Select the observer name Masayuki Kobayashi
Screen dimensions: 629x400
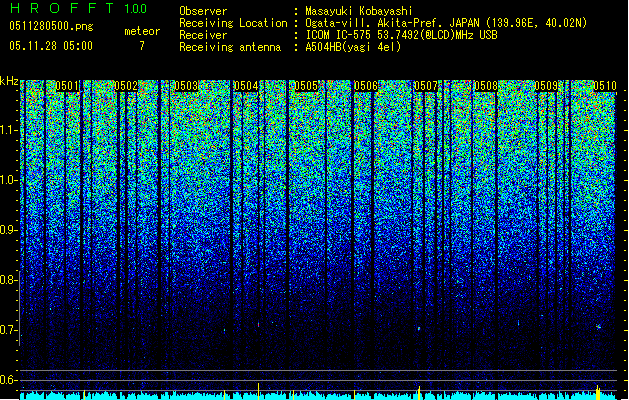pos(358,11)
